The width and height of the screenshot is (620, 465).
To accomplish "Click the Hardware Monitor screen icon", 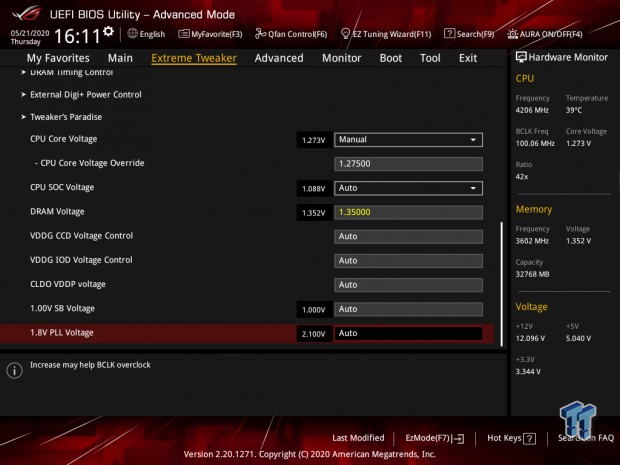I will (521, 57).
